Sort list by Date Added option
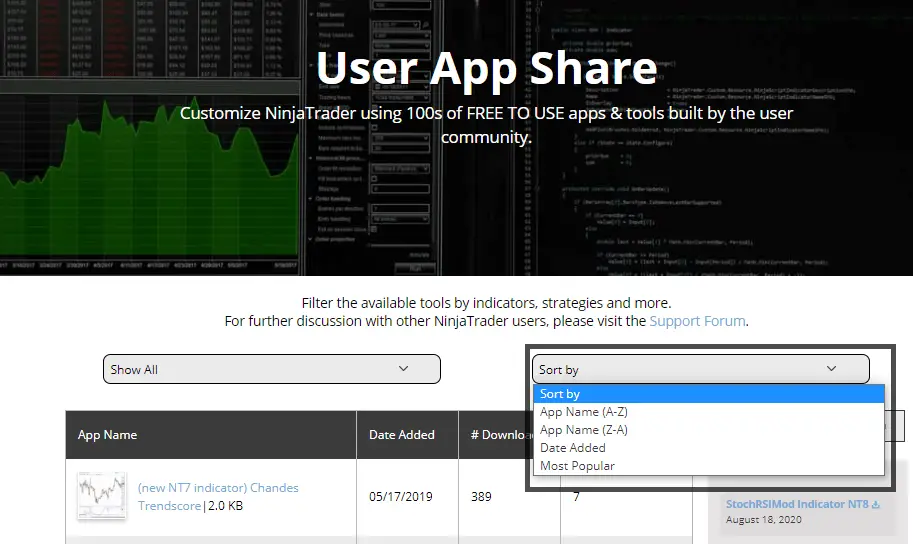The width and height of the screenshot is (913, 544). [x=709, y=448]
